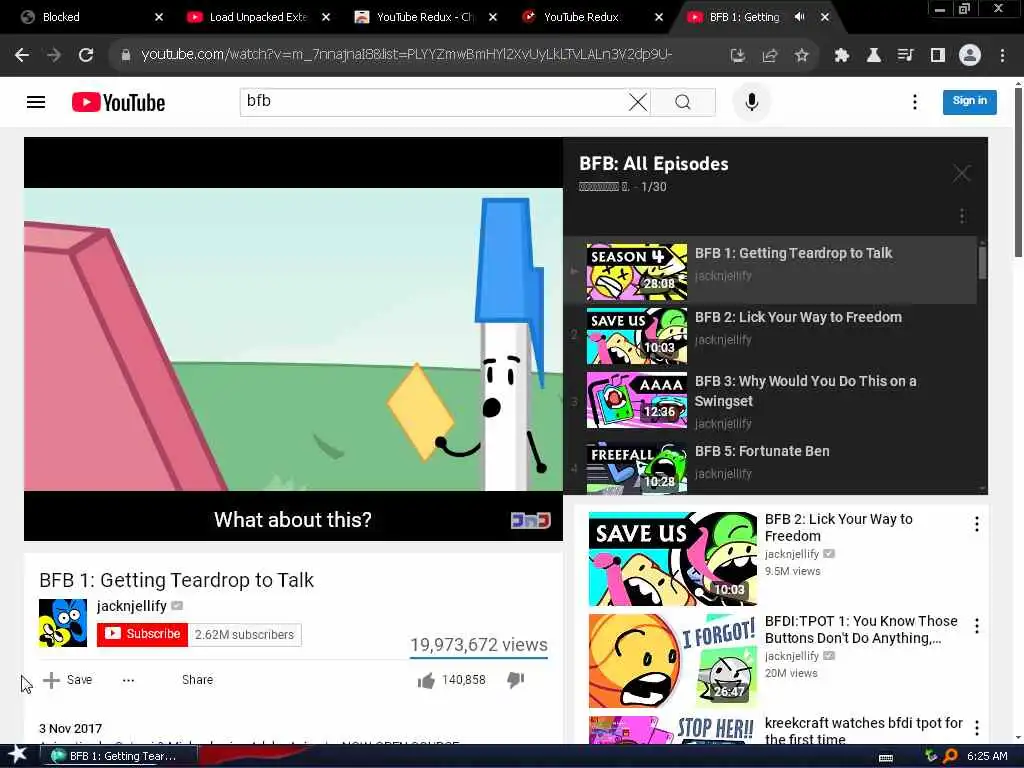Reload the current page
The height and width of the screenshot is (768, 1024).
86,56
